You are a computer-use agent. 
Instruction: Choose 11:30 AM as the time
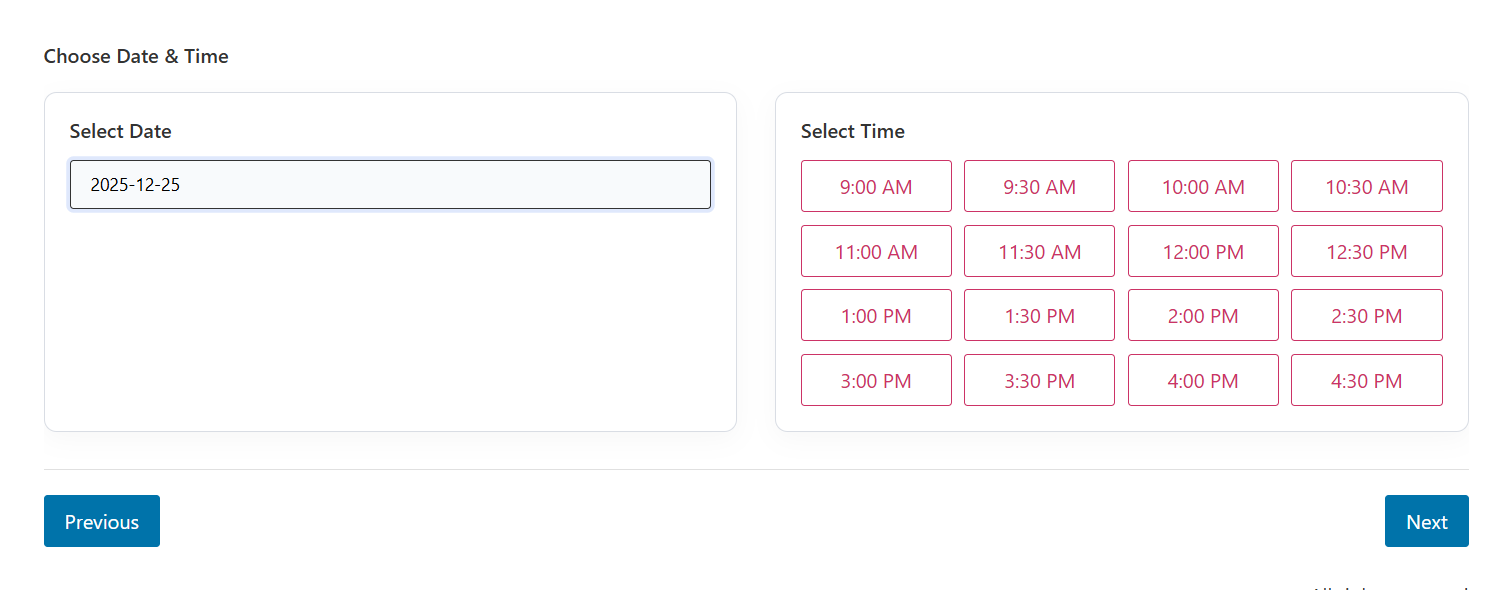(x=1039, y=251)
